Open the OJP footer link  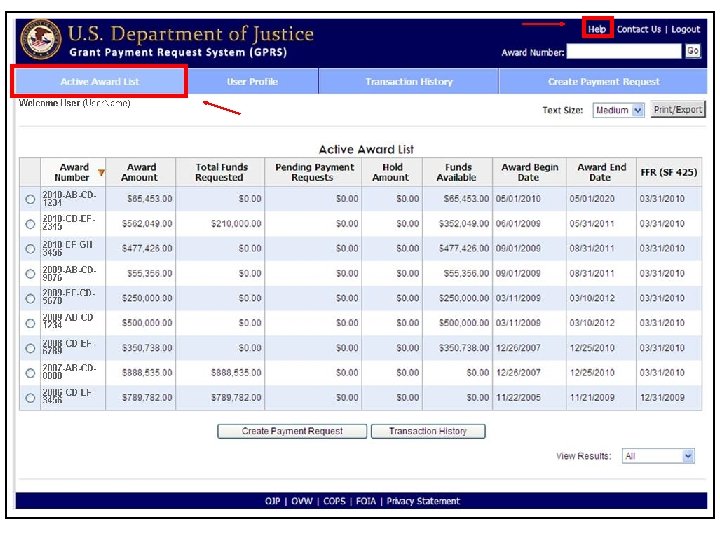(x=272, y=501)
